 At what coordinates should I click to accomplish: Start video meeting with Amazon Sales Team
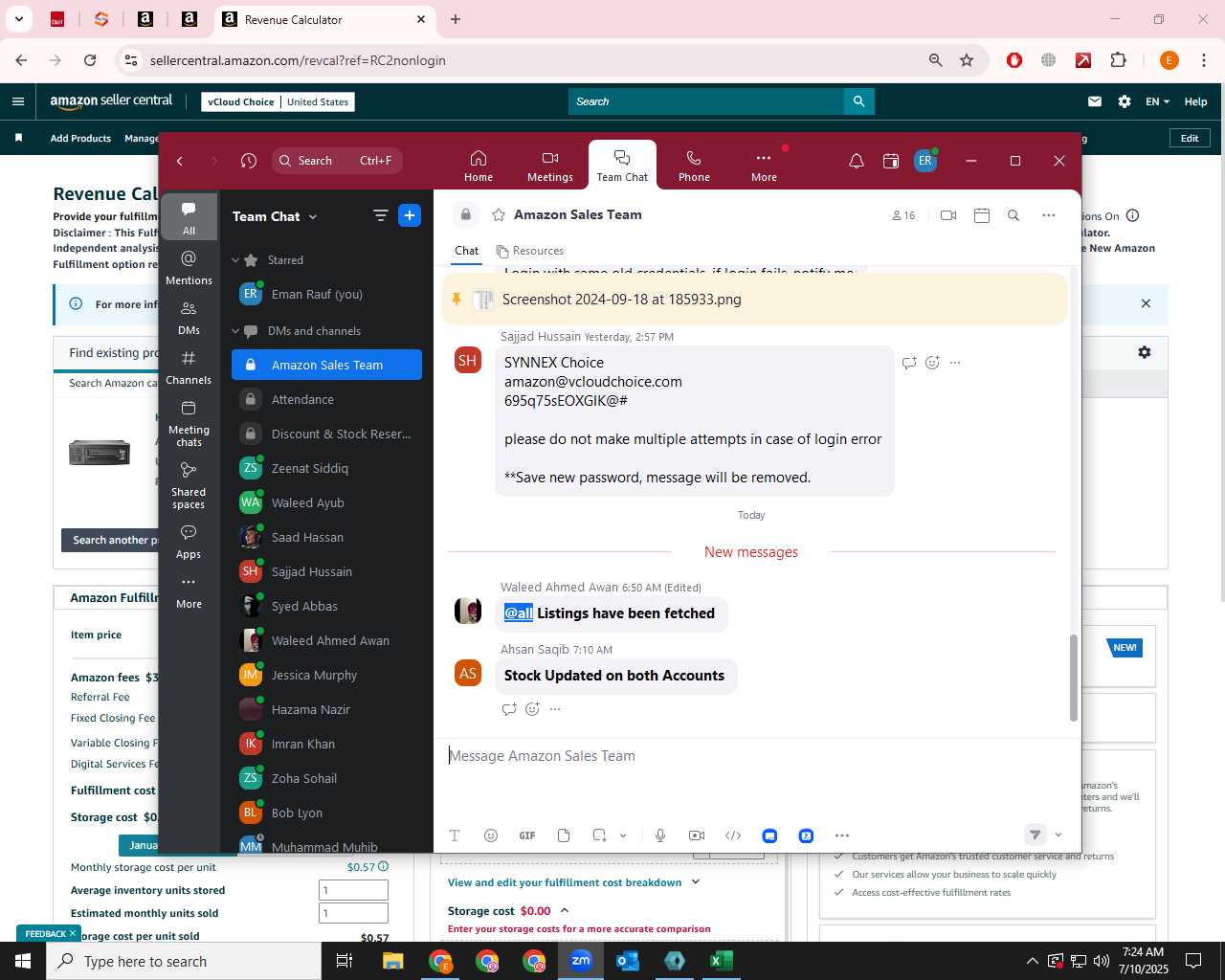coord(948,215)
